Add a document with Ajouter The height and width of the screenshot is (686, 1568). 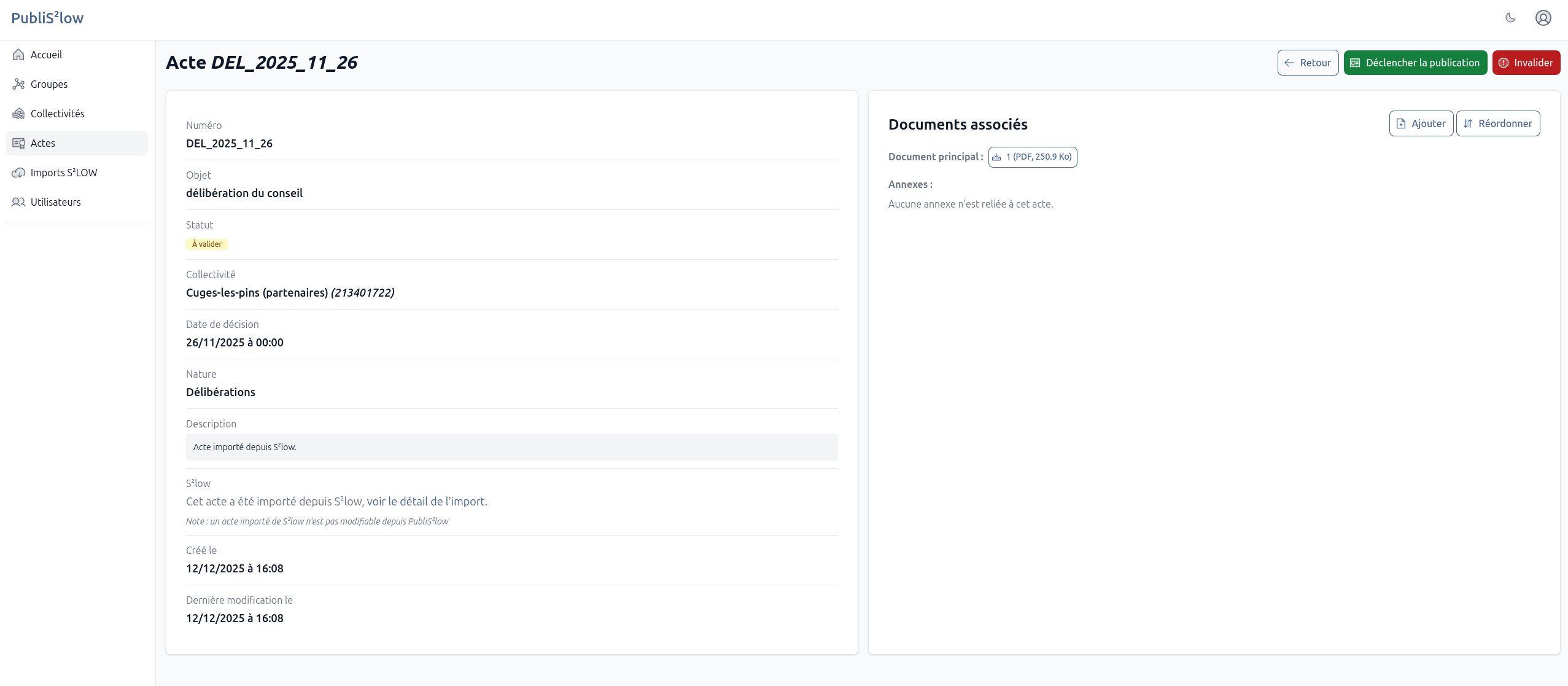[x=1421, y=123]
